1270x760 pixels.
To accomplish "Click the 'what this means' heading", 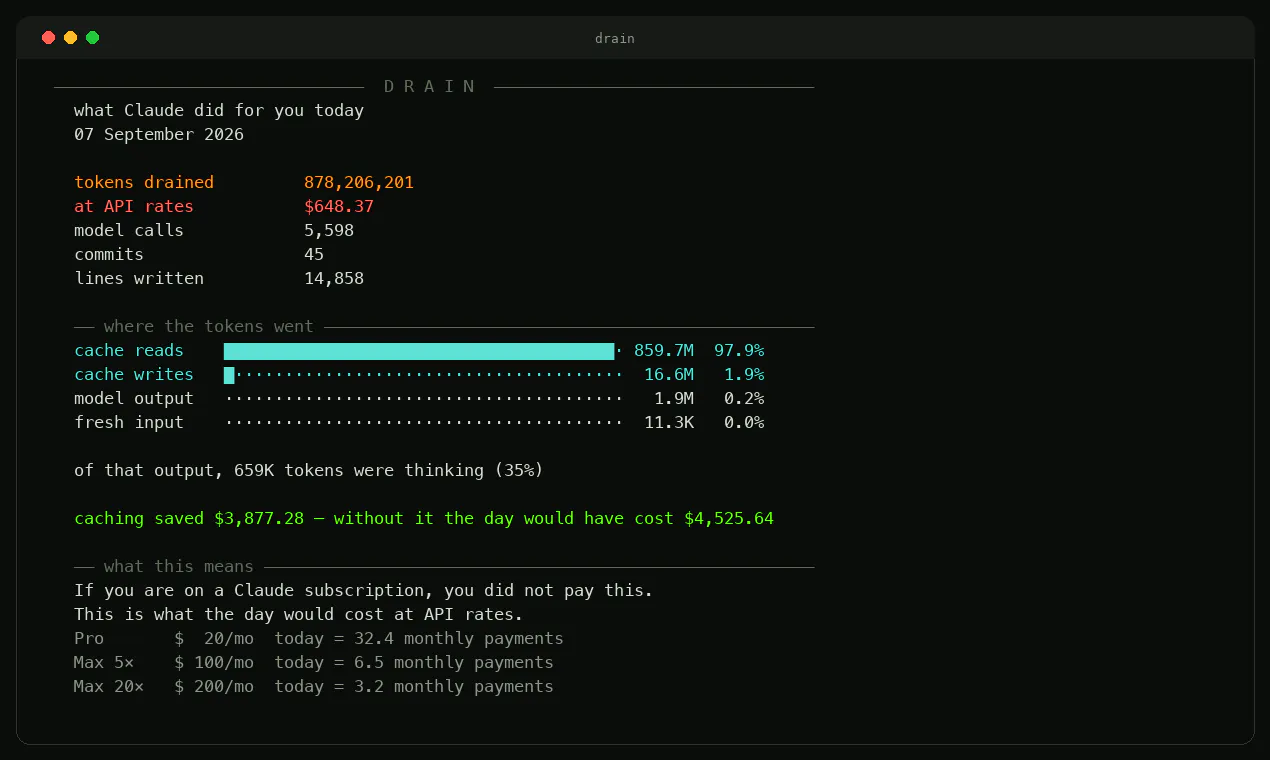I will point(179,566).
